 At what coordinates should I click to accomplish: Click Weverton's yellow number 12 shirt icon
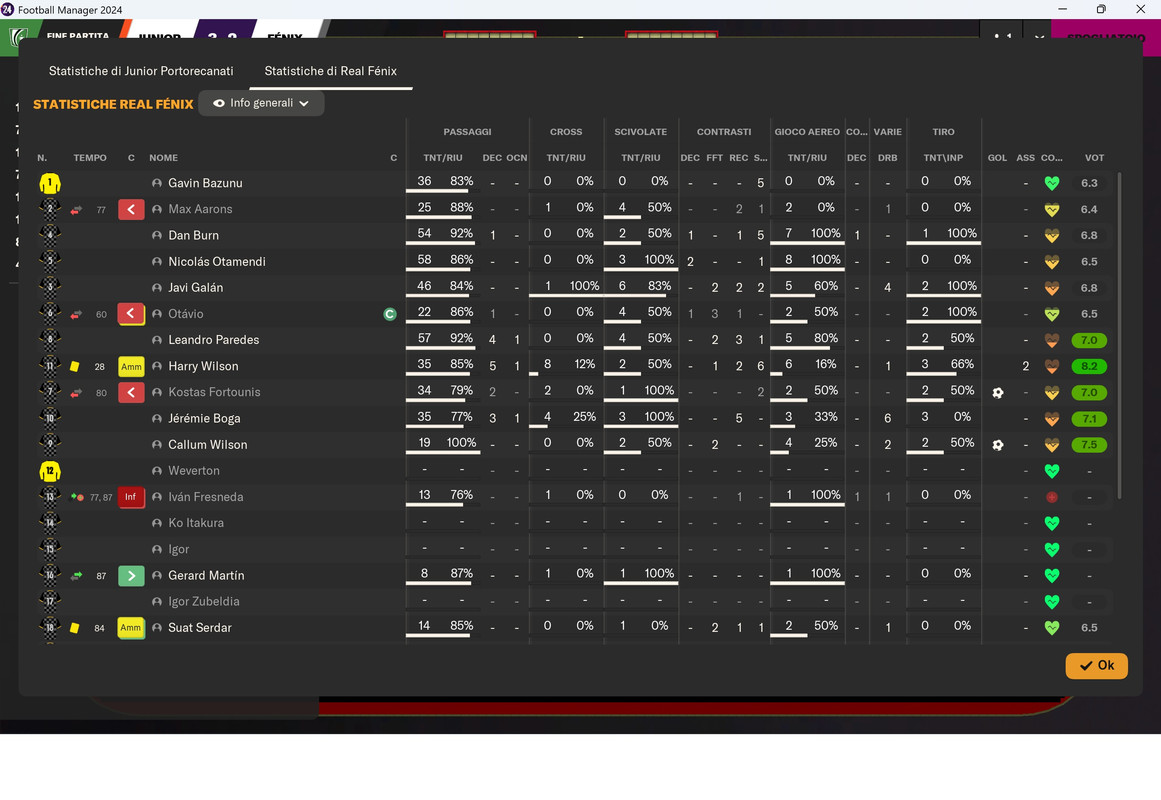pyautogui.click(x=50, y=471)
